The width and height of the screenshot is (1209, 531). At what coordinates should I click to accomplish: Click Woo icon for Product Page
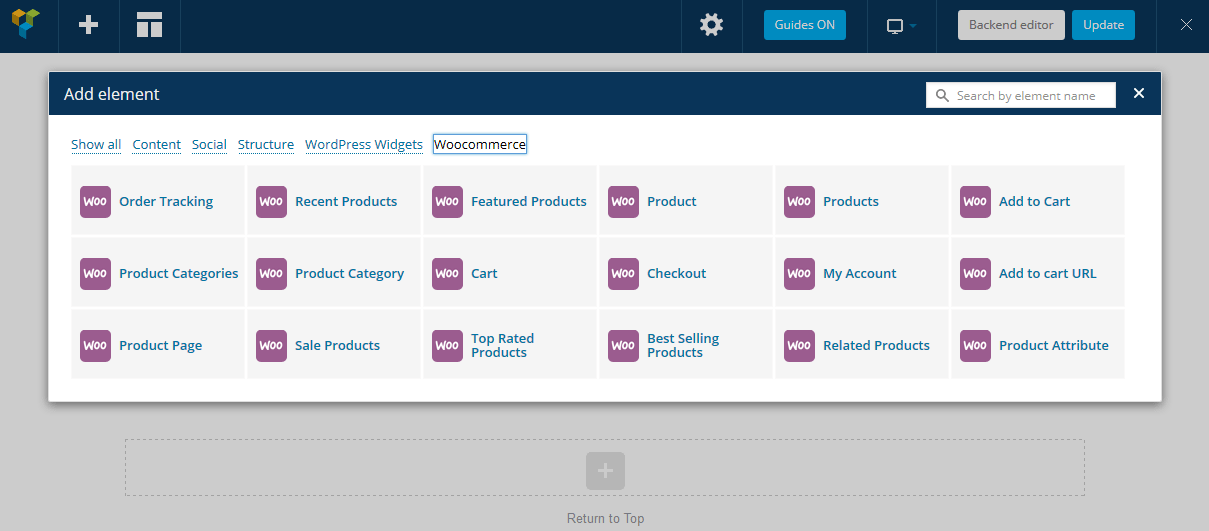[x=96, y=345]
